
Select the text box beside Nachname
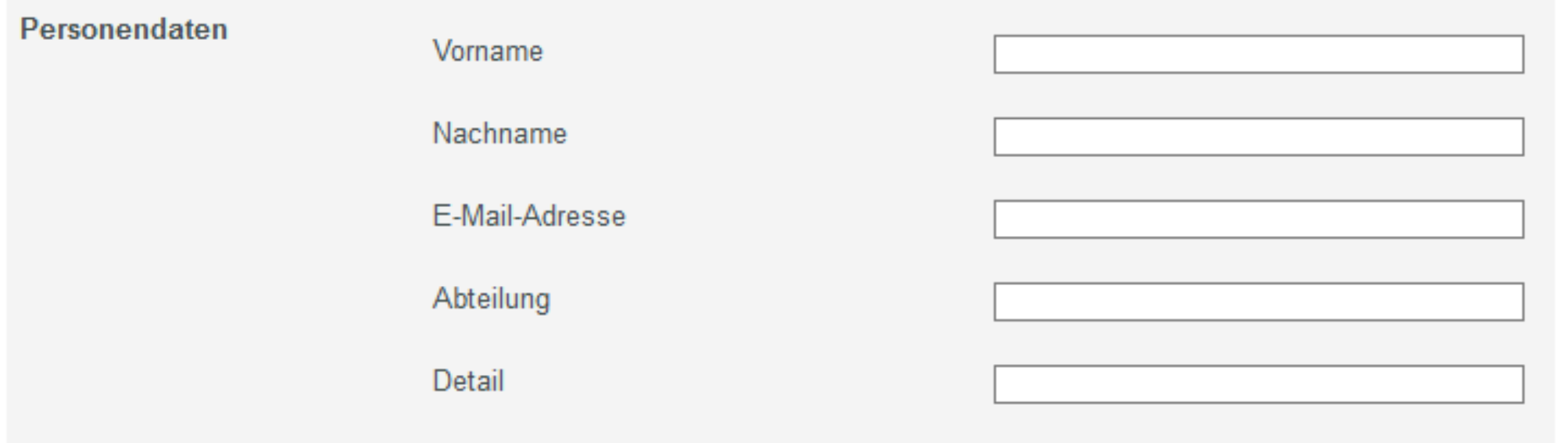point(1258,137)
